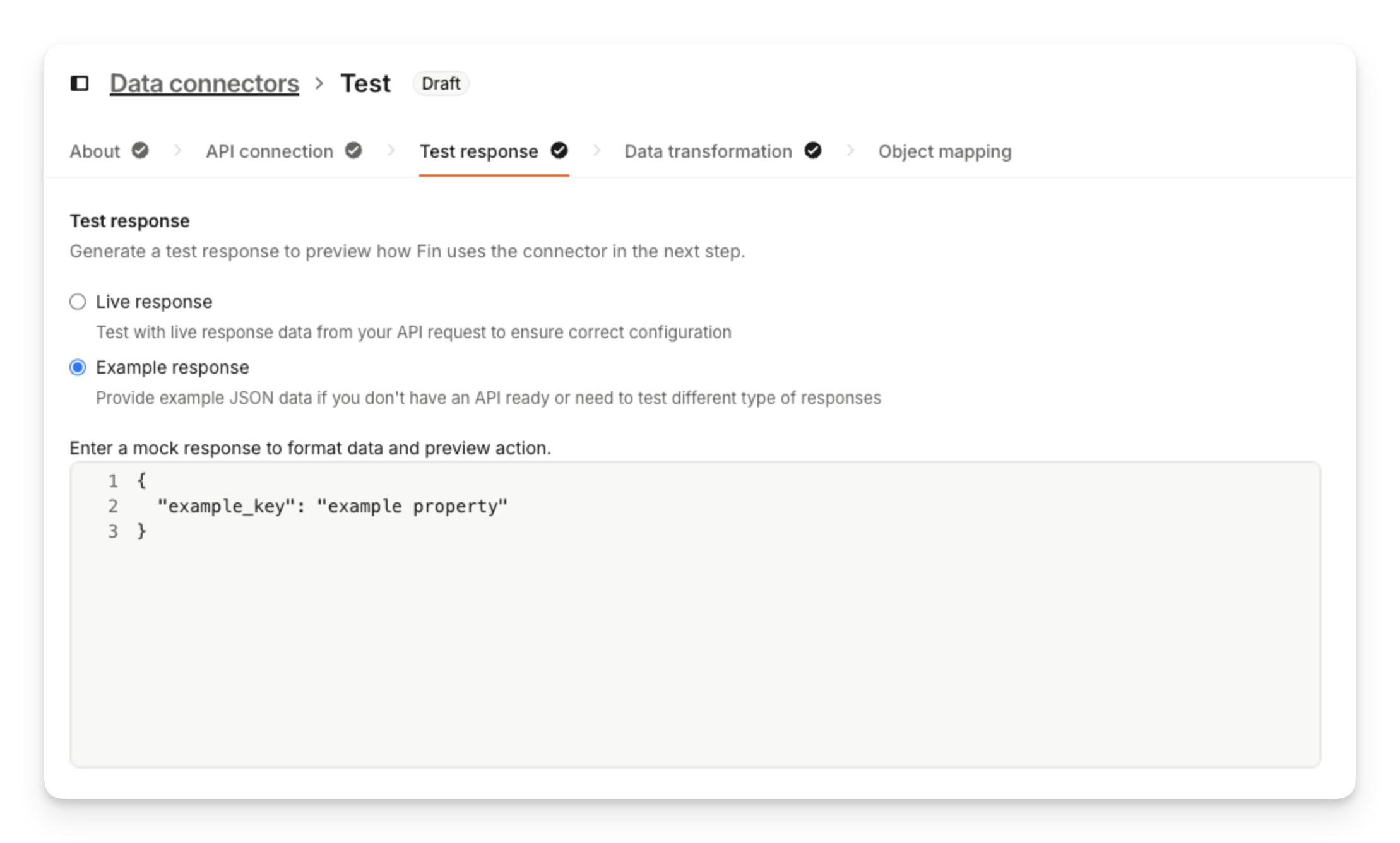Go to the Data transformation tab
Image resolution: width=1400 pixels, height=843 pixels.
coord(708,151)
